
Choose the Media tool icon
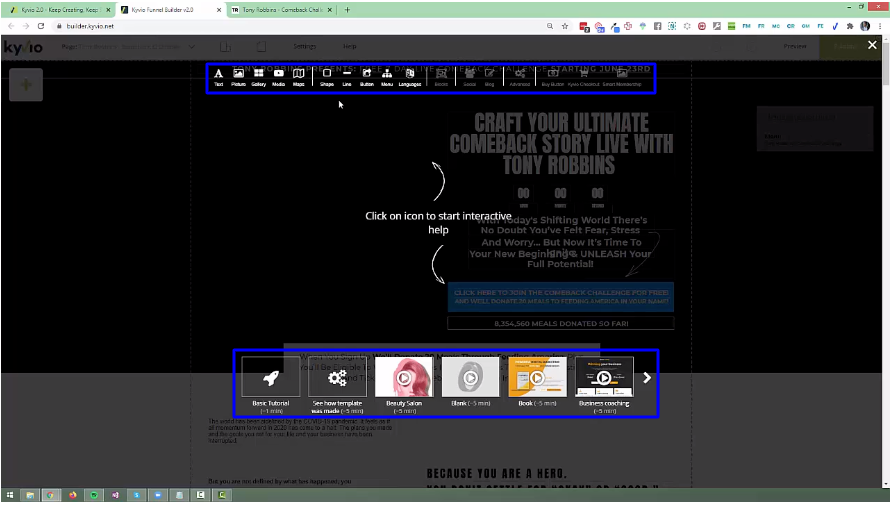coord(279,77)
